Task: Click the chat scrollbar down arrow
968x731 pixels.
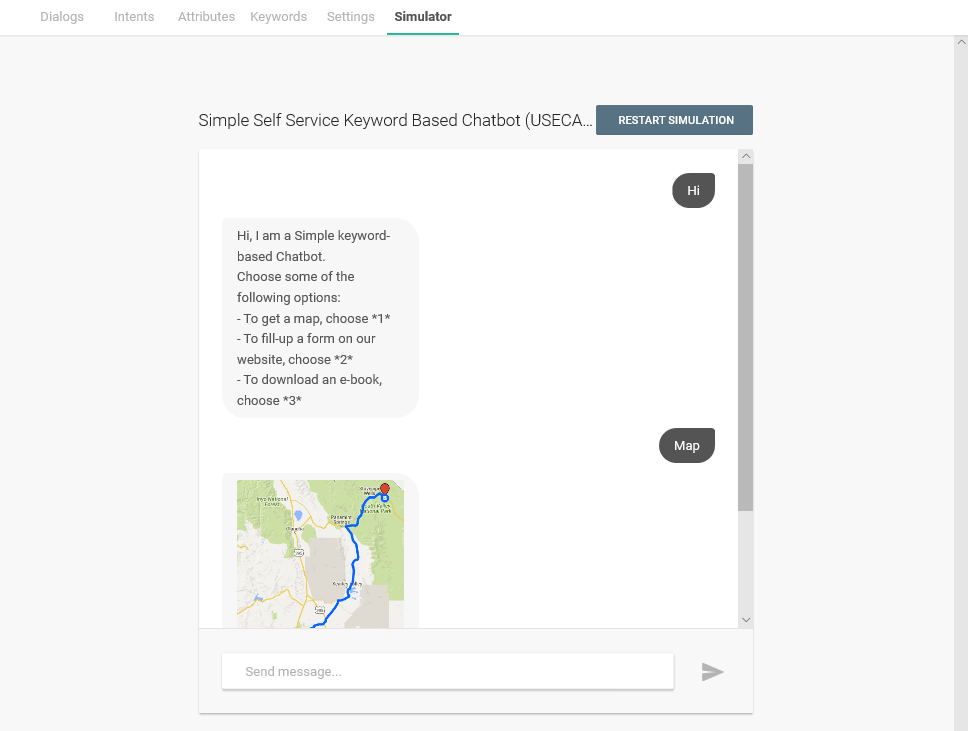Action: (746, 620)
